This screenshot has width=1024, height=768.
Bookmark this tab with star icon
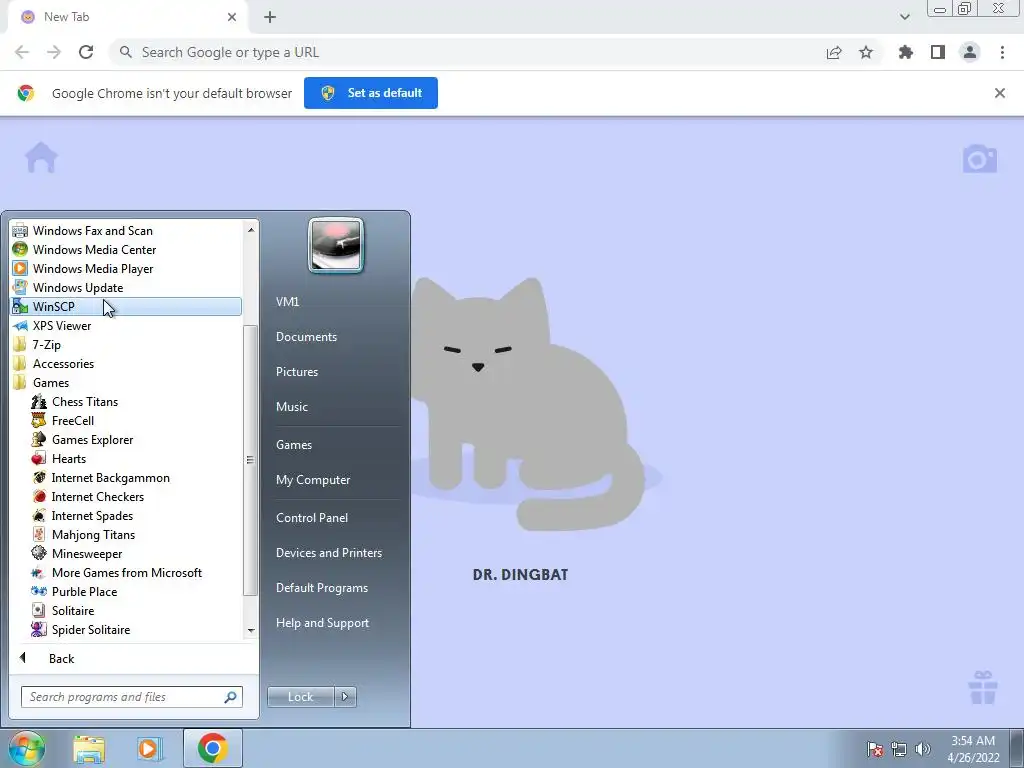866,52
